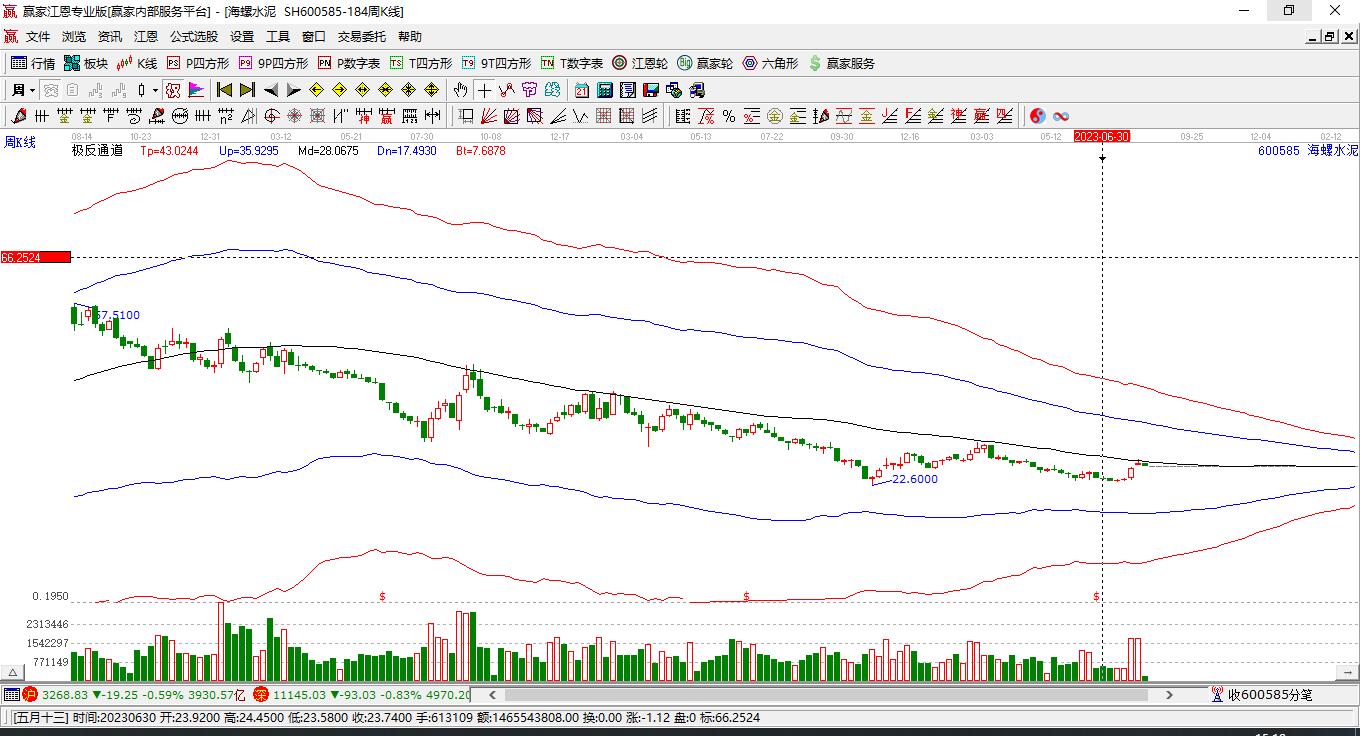The image size is (1360, 736).
Task: Click the infinity symbol icon
Action: click(1061, 116)
